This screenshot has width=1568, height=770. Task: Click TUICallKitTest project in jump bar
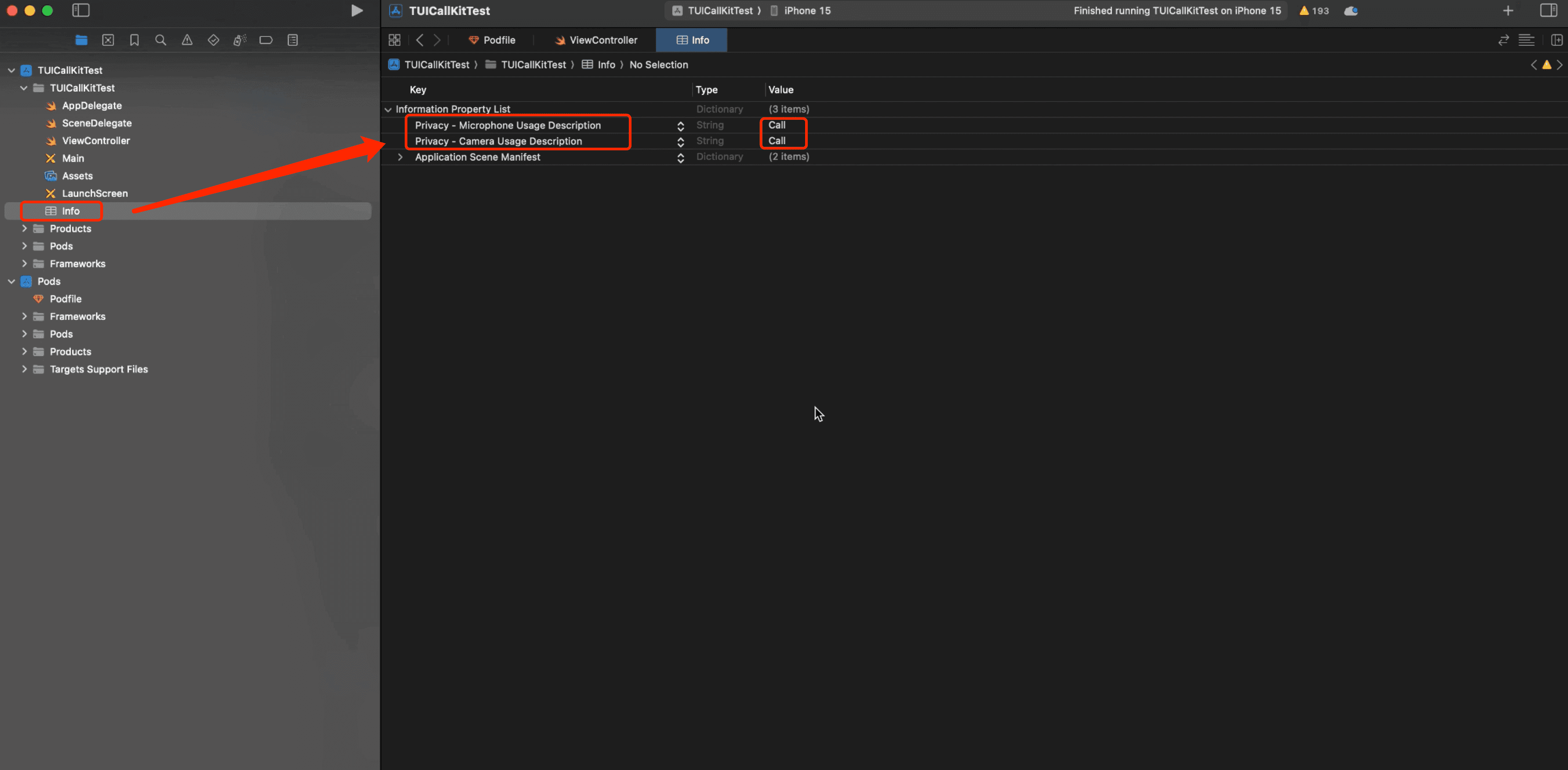click(x=428, y=65)
